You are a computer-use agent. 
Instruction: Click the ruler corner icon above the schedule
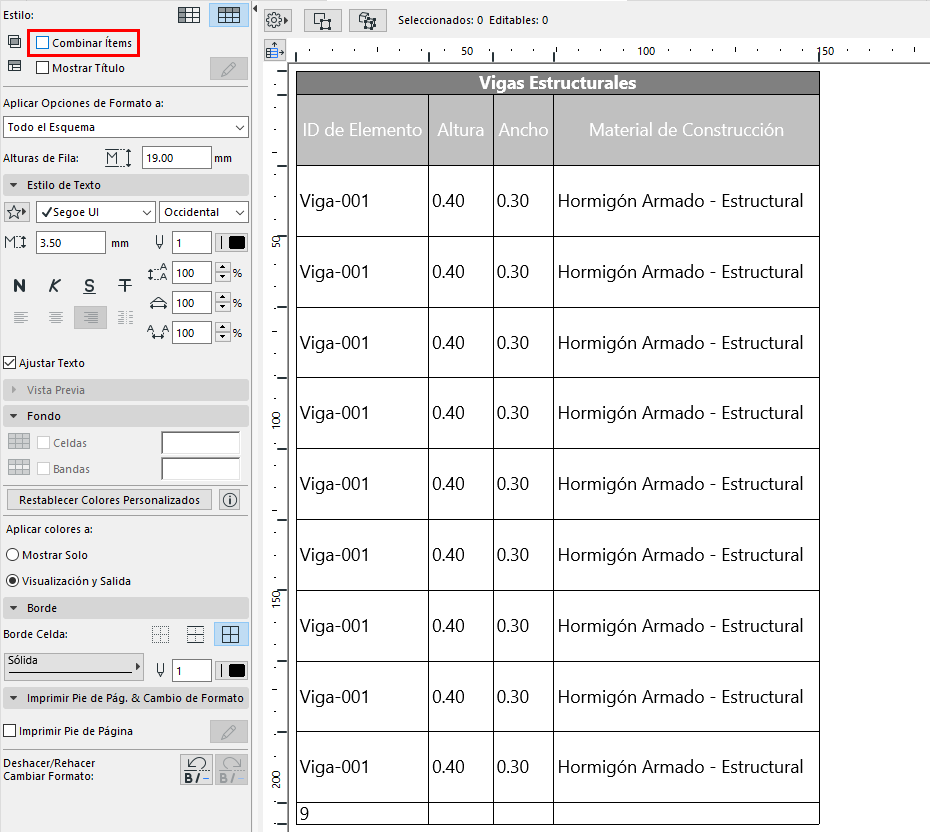[275, 51]
